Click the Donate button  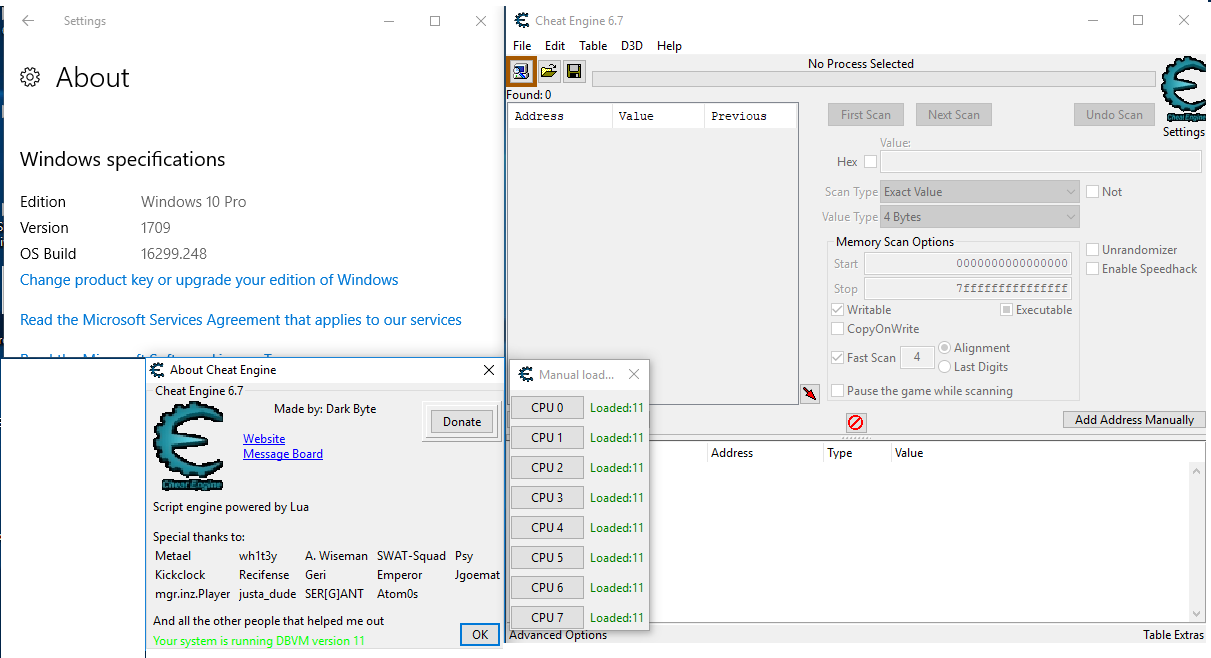[462, 422]
